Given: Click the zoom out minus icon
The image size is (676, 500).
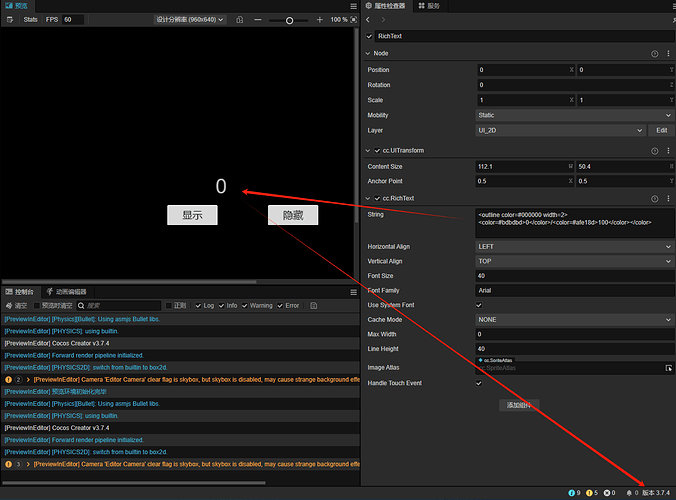Looking at the screenshot, I should coord(258,20).
